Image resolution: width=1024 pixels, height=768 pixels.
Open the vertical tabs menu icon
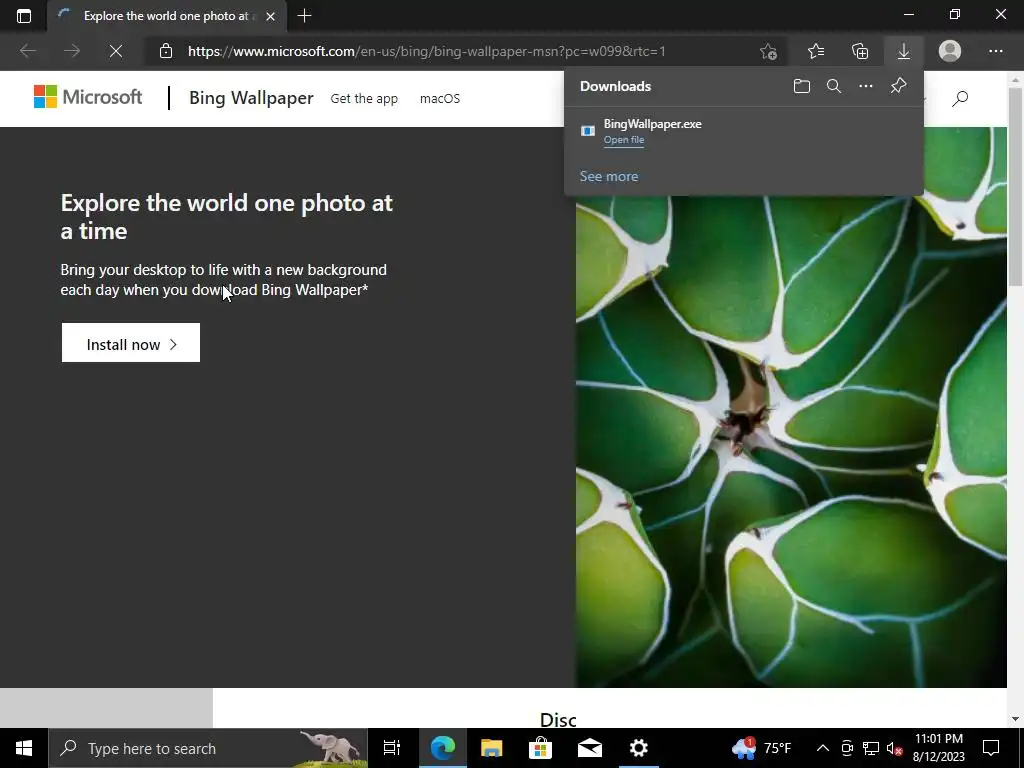point(24,16)
